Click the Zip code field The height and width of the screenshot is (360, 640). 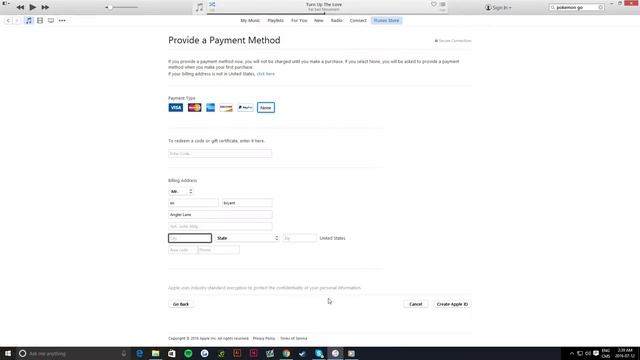[x=300, y=238]
